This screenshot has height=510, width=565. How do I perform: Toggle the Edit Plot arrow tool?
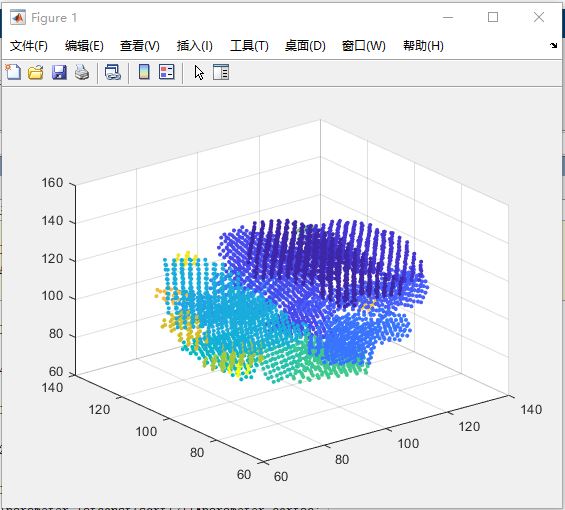(199, 72)
